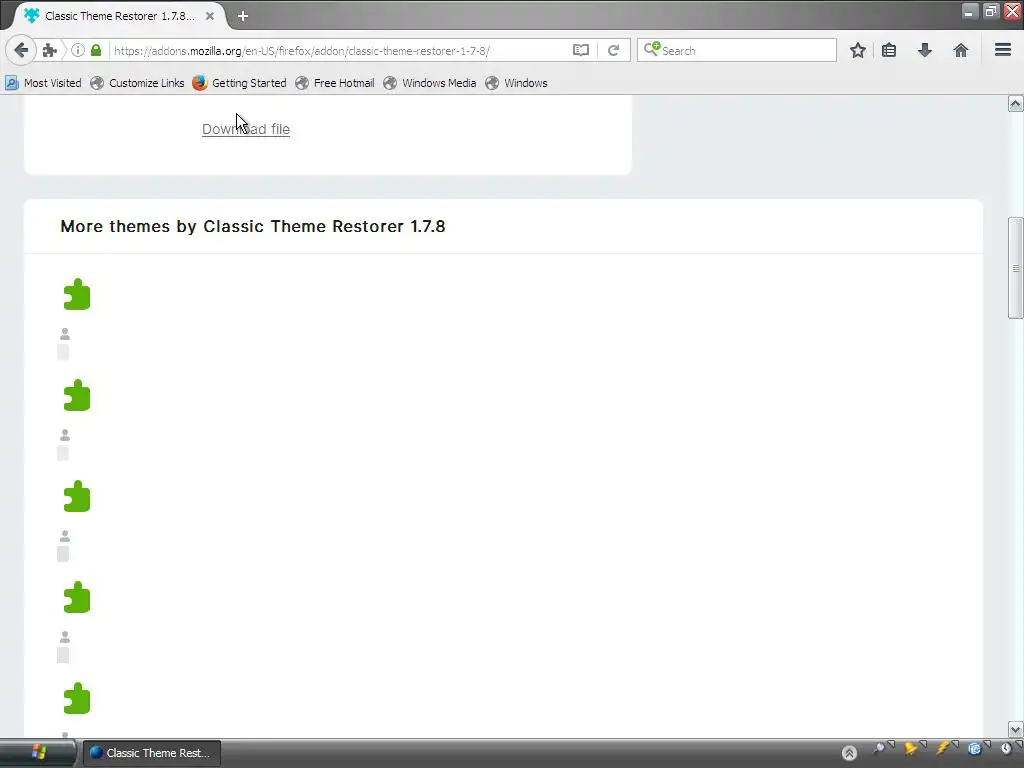
Task: Click the search engine magnifier icon
Action: pos(652,50)
